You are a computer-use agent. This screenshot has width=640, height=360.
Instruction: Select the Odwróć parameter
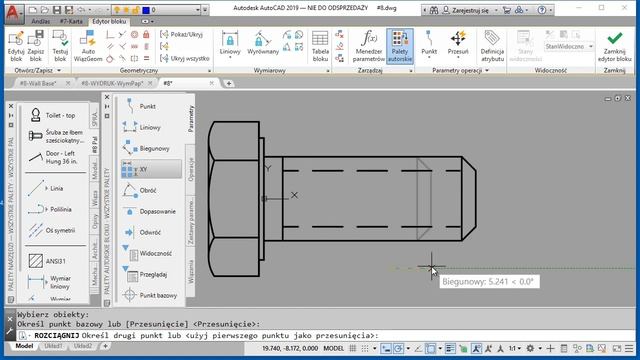(143, 232)
